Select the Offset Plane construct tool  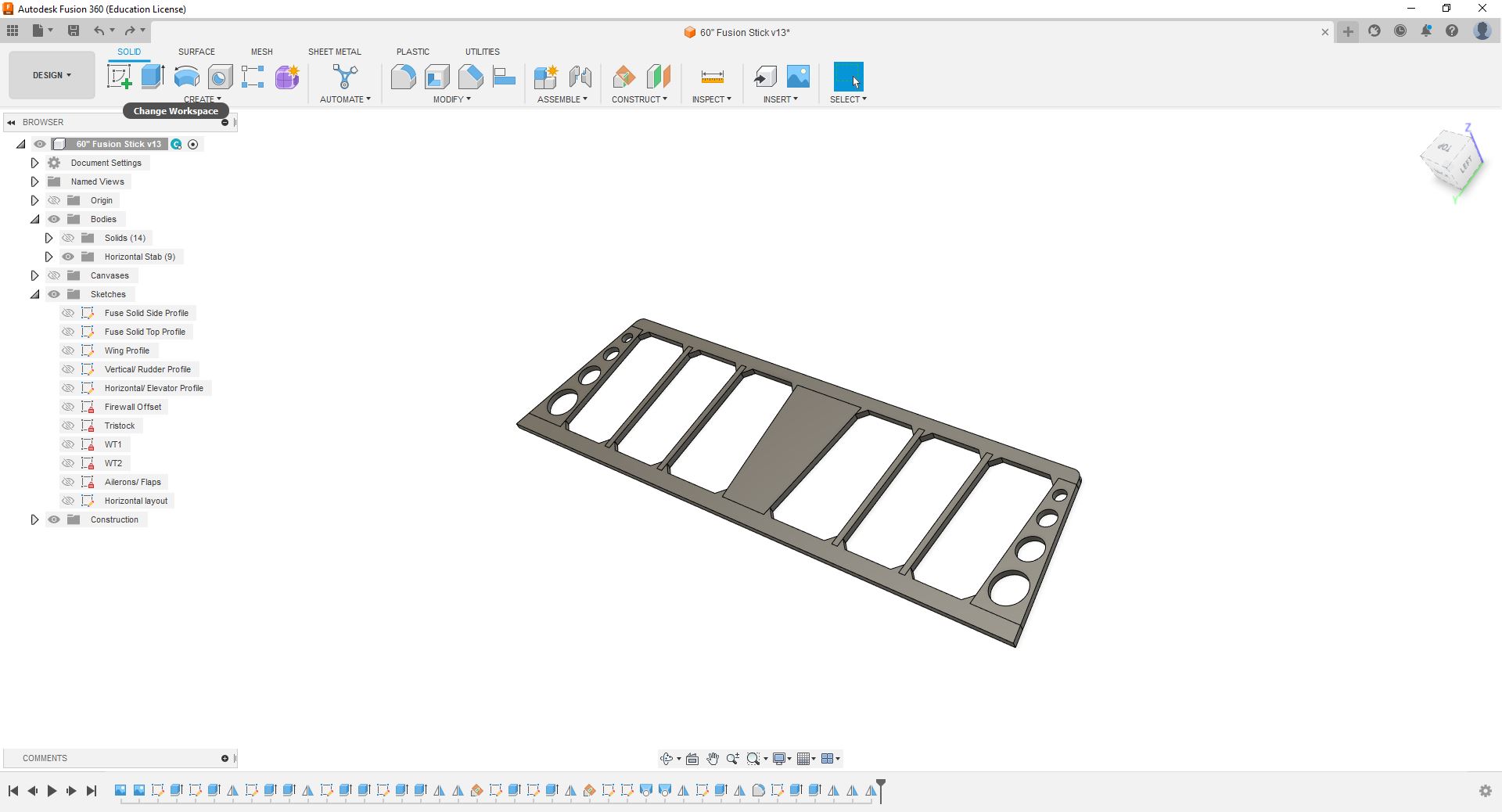coord(624,77)
